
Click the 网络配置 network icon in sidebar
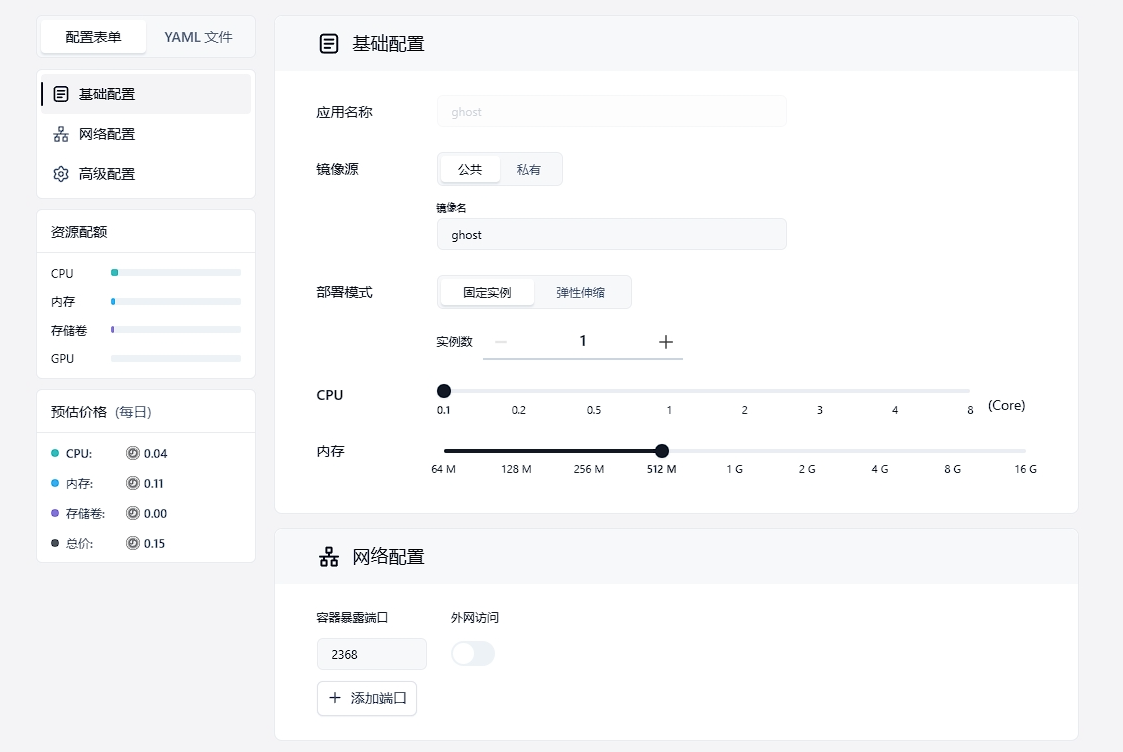(x=61, y=134)
